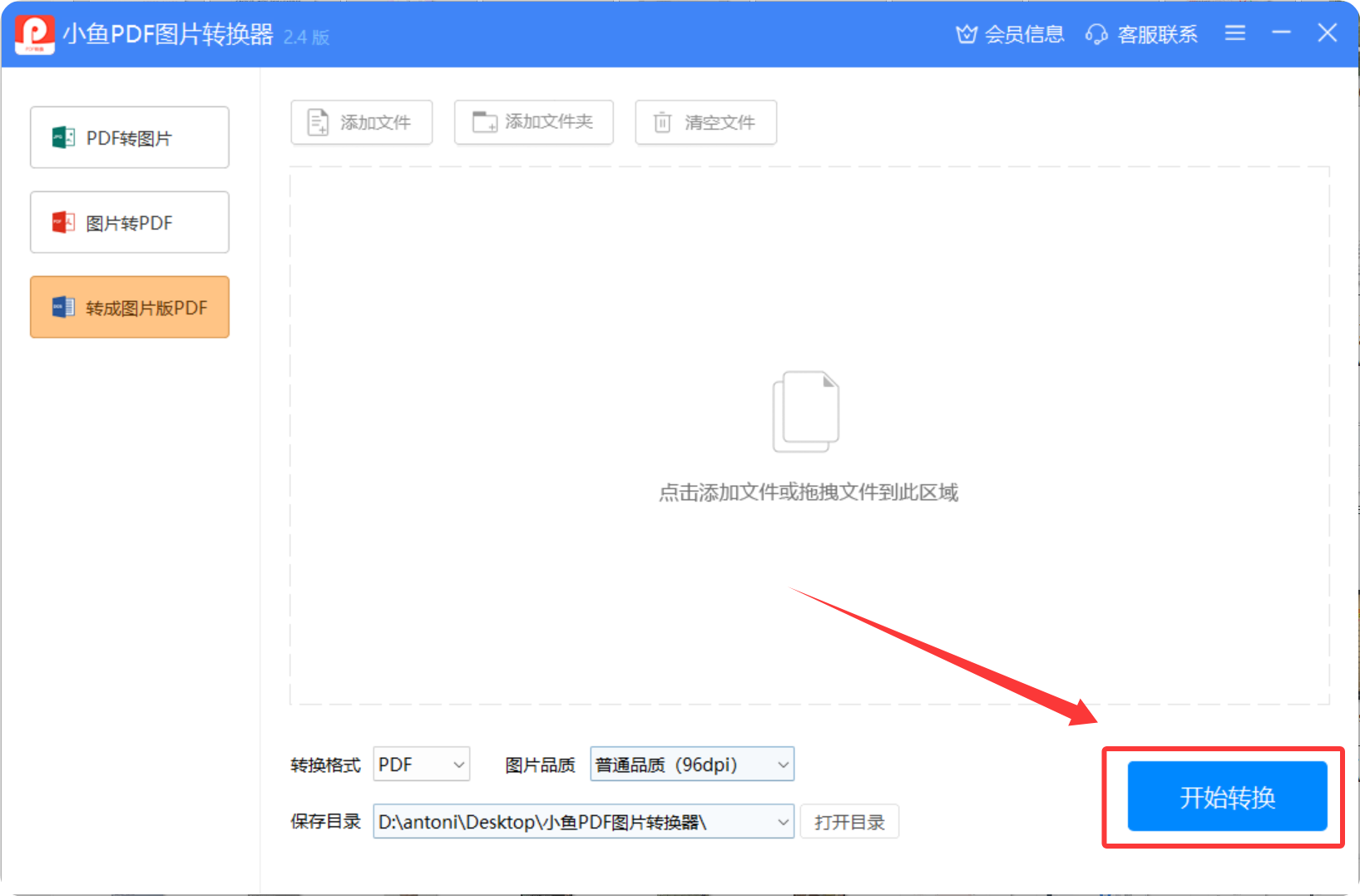Select the PDF转图片 mode icon
Viewport: 1360px width, 896px height.
pos(62,136)
